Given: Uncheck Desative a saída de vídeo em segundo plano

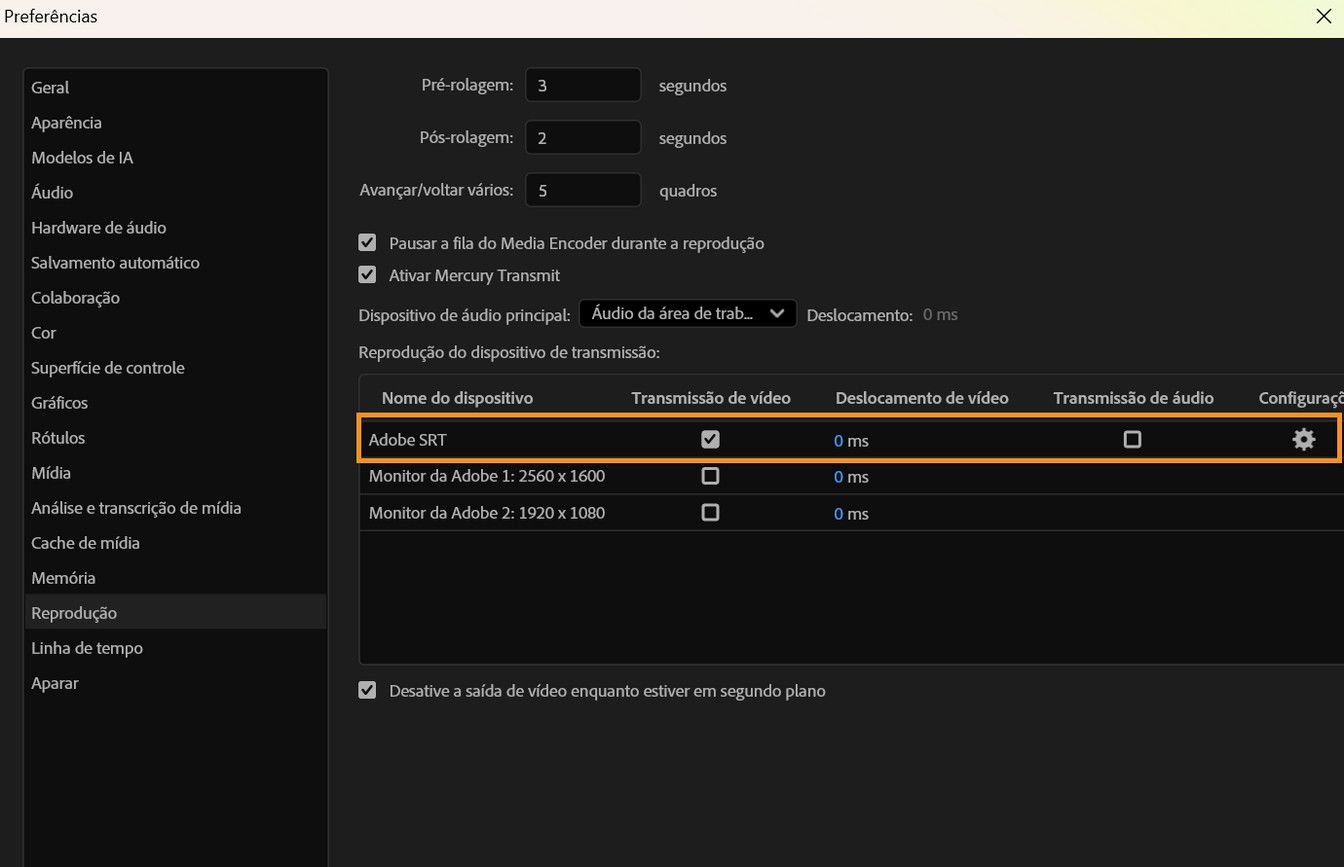Looking at the screenshot, I should click(x=367, y=690).
